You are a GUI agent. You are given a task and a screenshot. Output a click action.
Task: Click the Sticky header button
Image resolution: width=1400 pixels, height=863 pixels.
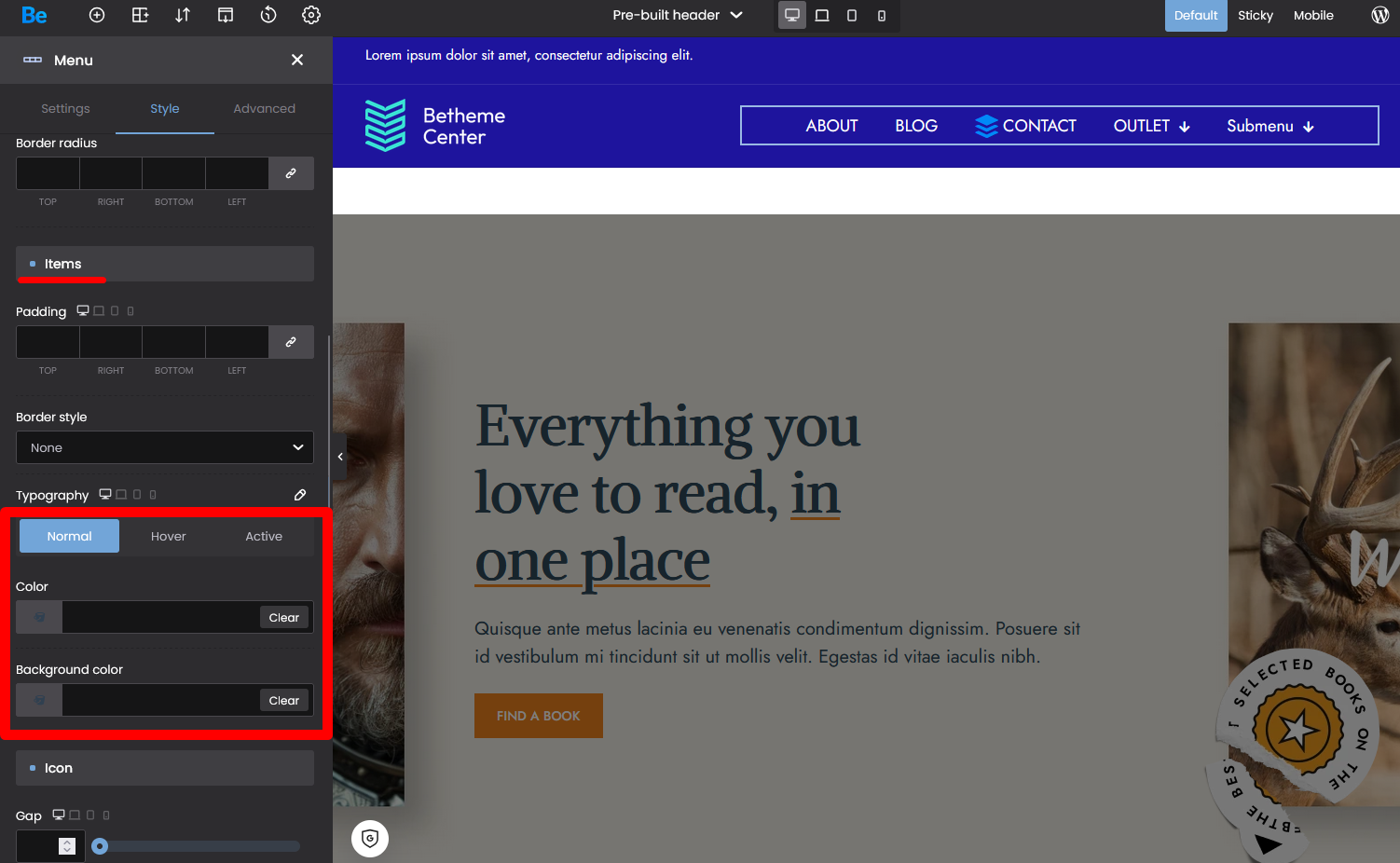click(x=1255, y=16)
